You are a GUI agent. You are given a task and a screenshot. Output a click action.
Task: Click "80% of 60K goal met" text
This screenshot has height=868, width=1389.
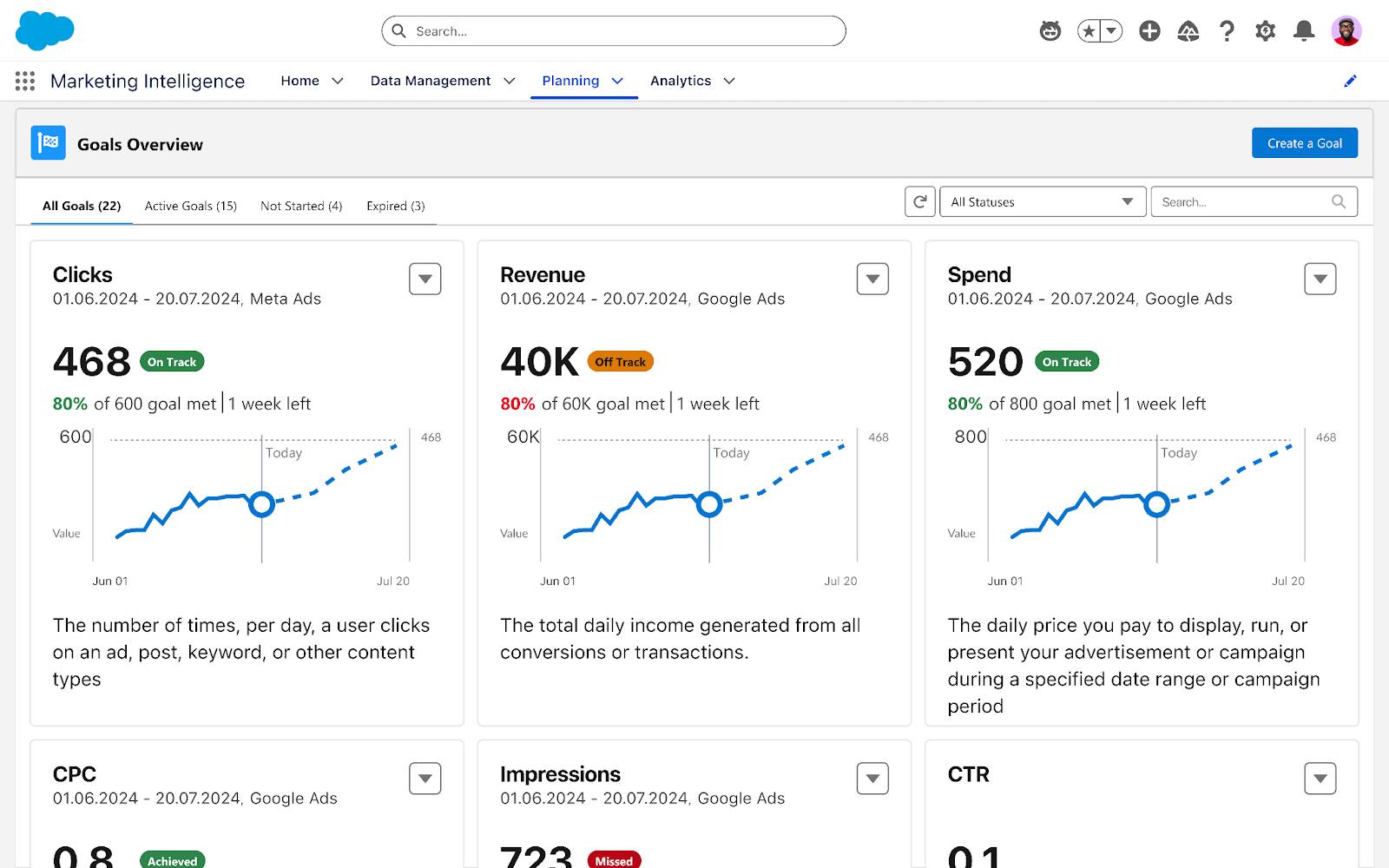[583, 404]
